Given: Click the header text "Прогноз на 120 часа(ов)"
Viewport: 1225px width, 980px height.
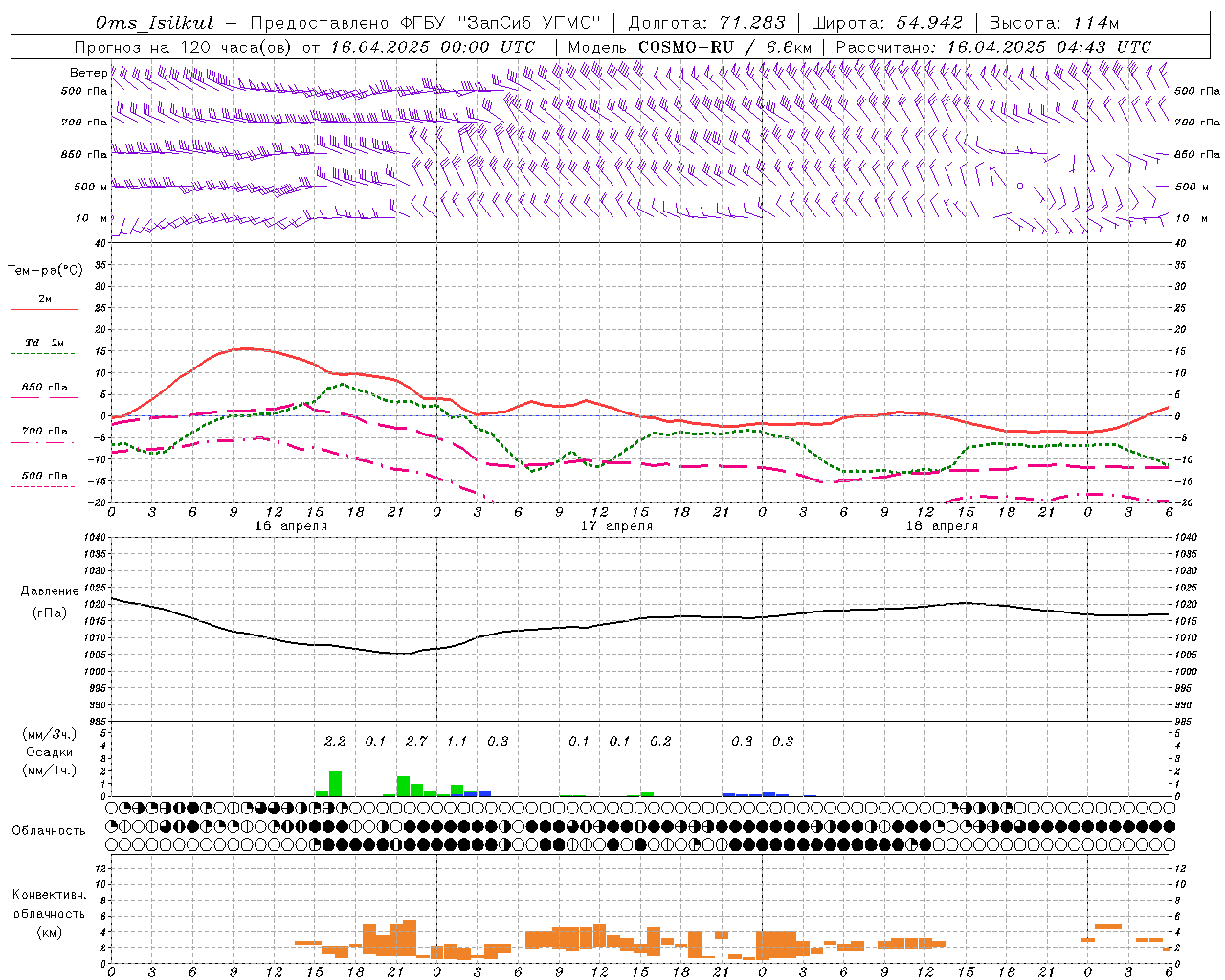Looking at the screenshot, I should 184,47.
